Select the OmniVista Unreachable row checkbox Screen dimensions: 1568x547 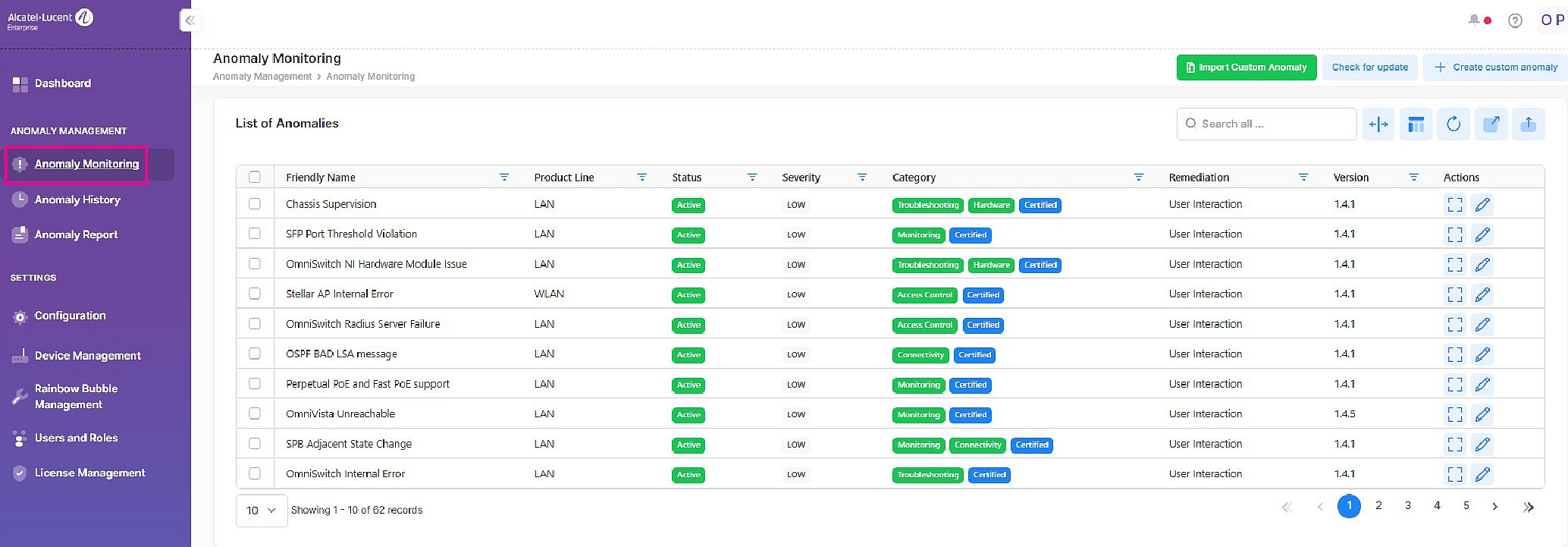255,413
